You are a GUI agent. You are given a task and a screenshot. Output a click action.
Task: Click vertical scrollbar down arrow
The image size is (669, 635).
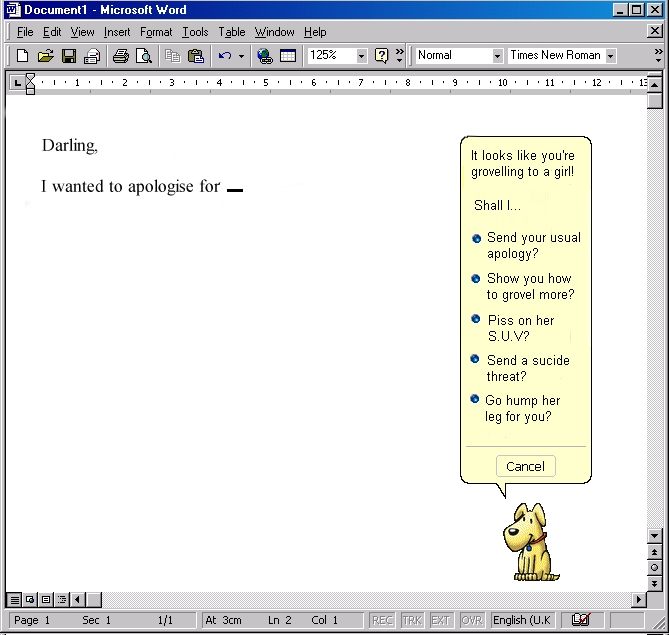(x=654, y=535)
